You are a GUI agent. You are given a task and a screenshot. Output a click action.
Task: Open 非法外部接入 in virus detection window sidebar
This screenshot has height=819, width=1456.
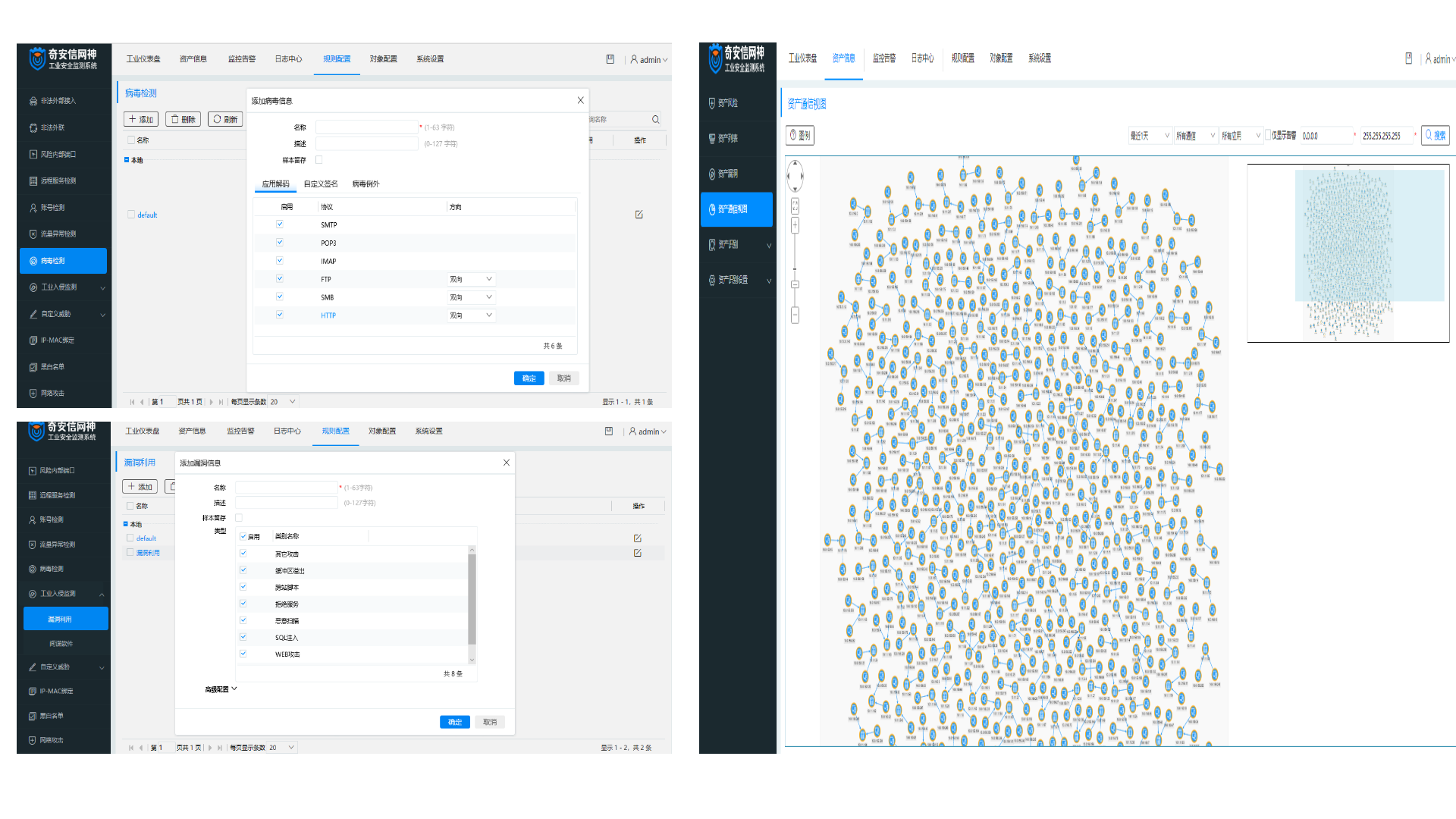click(58, 101)
